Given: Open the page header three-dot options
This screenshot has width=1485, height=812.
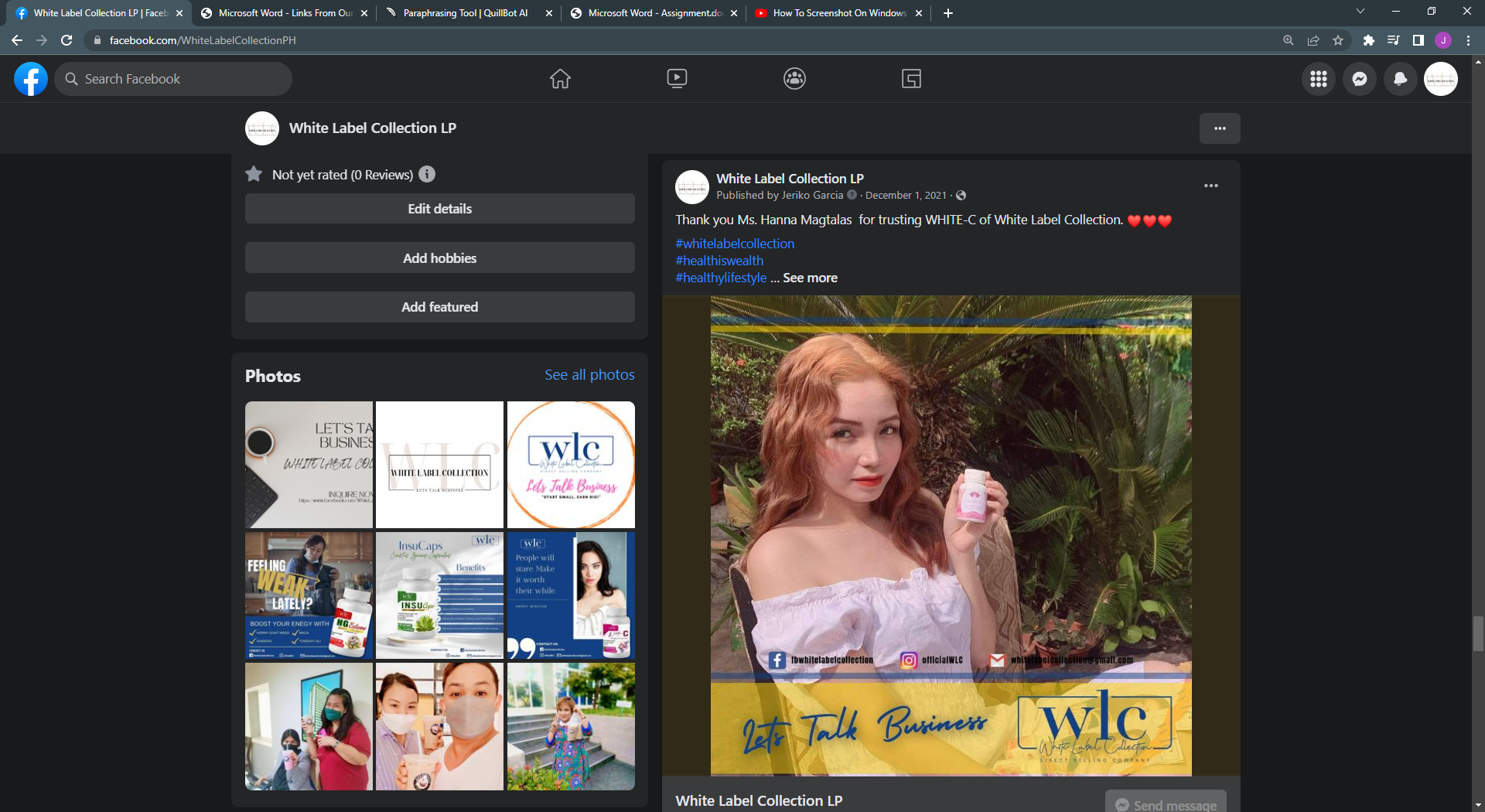Looking at the screenshot, I should (1220, 128).
